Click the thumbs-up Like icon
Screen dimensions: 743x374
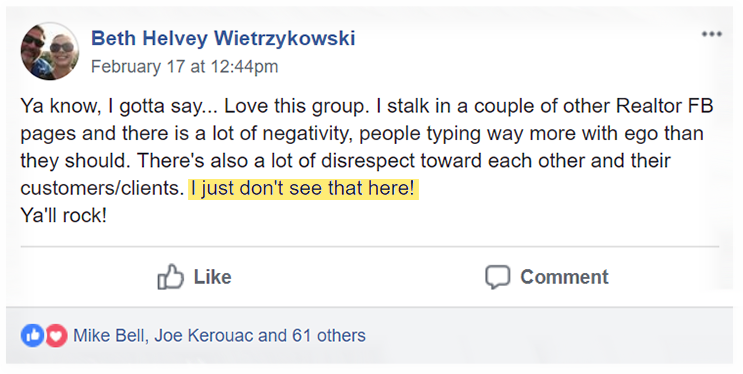click(170, 276)
